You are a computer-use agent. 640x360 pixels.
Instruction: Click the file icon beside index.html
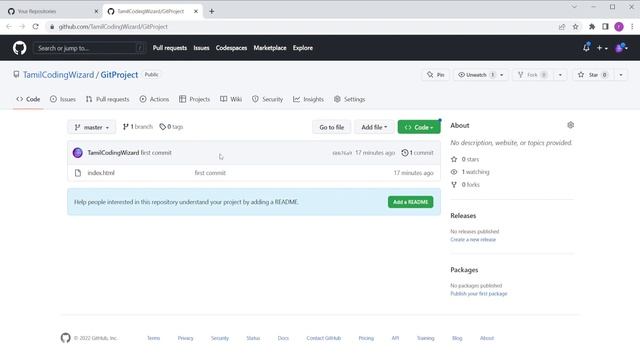point(78,173)
